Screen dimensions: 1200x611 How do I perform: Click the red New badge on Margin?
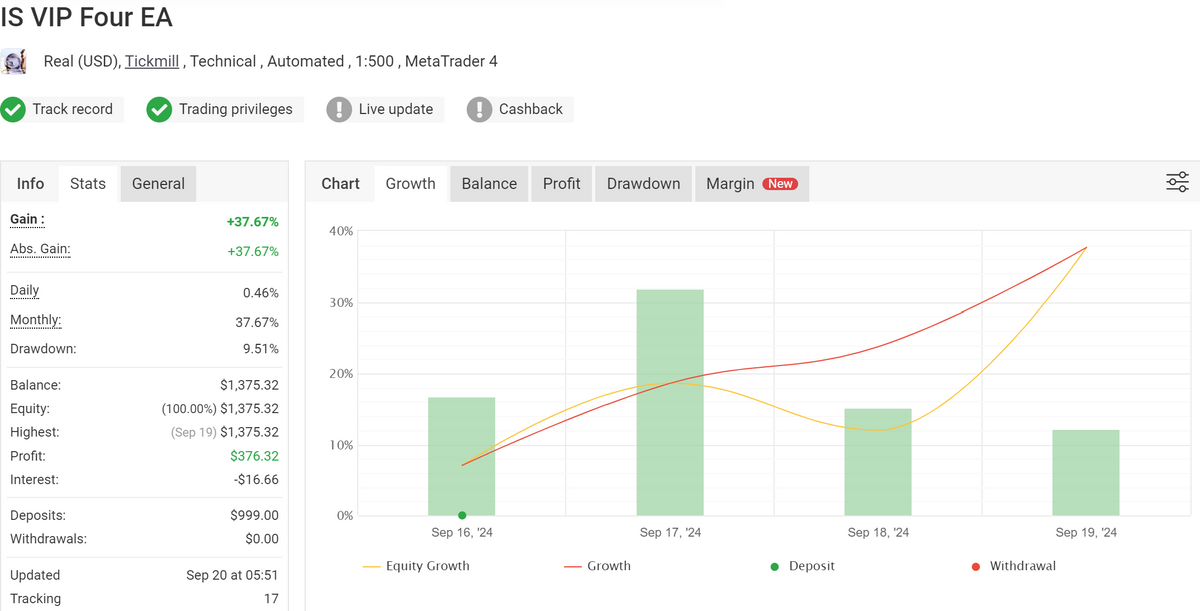pos(780,184)
